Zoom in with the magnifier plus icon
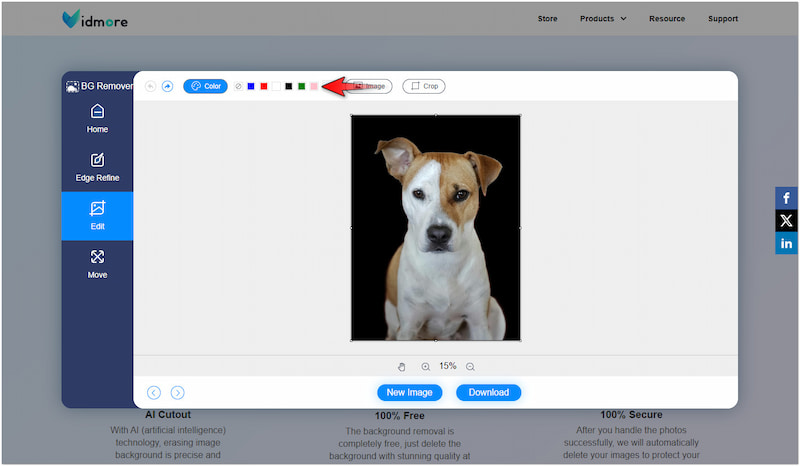Screen dimensions: 800x466 (x=426, y=367)
